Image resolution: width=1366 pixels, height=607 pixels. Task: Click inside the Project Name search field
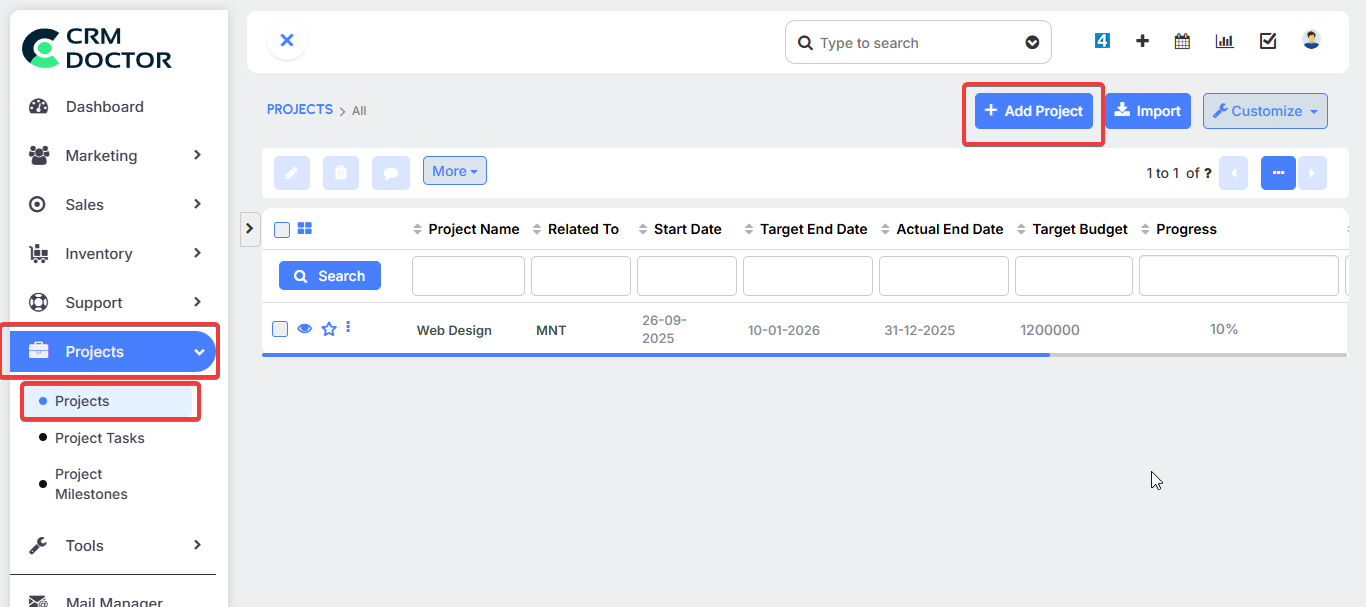pos(468,275)
